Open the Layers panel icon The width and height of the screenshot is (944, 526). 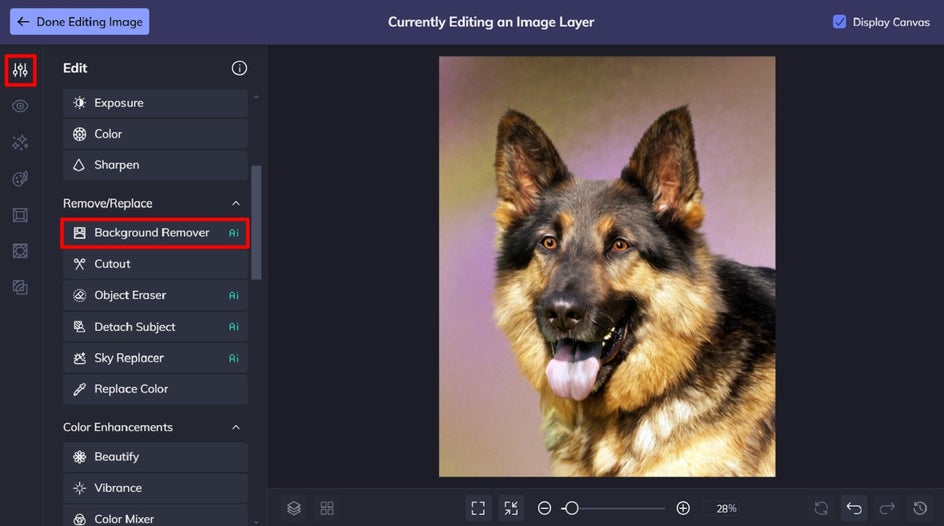click(x=294, y=508)
